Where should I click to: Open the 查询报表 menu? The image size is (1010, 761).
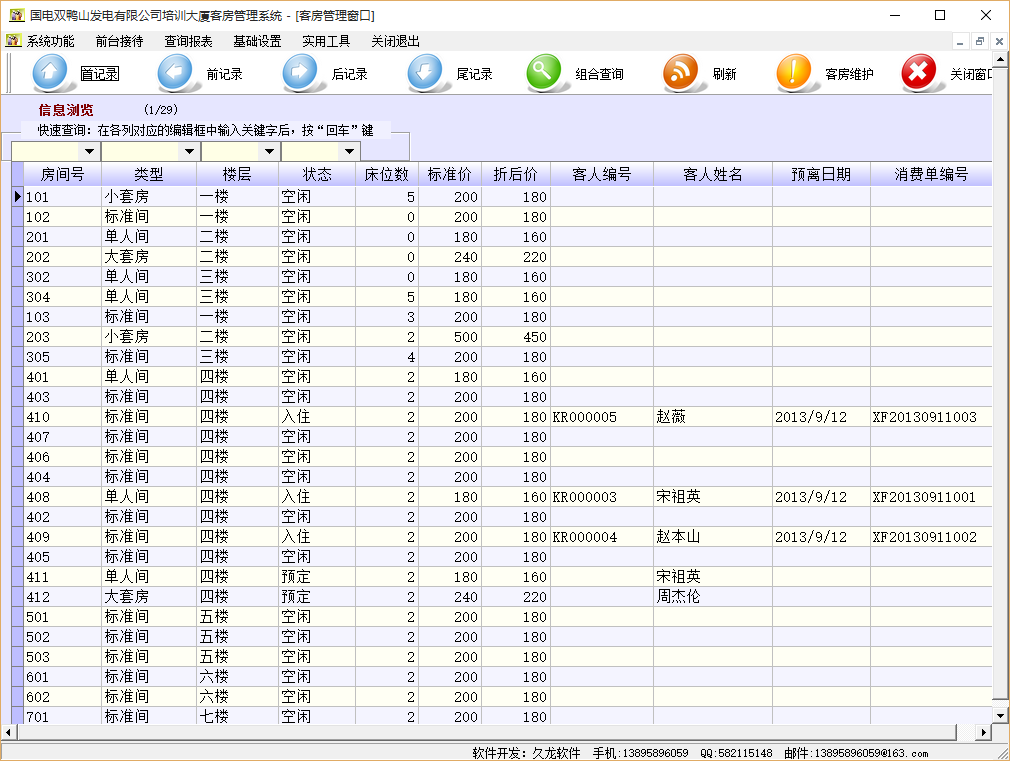tap(188, 41)
